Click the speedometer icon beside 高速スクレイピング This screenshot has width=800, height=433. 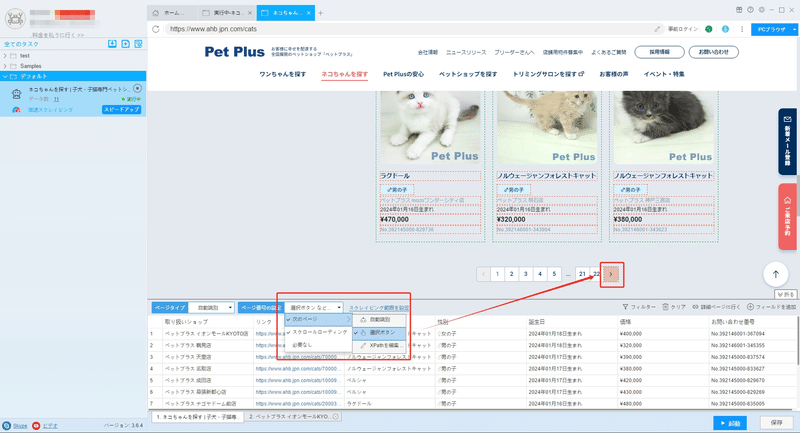click(x=16, y=110)
